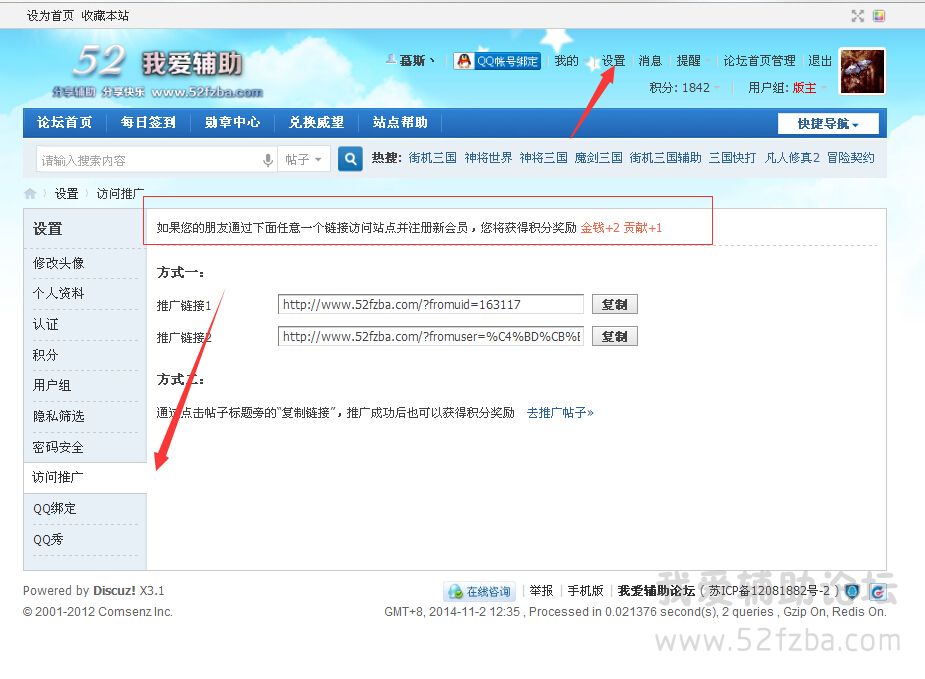The height and width of the screenshot is (679, 925).
Task: Click 设置 in the breadcrumb
Action: [x=66, y=193]
